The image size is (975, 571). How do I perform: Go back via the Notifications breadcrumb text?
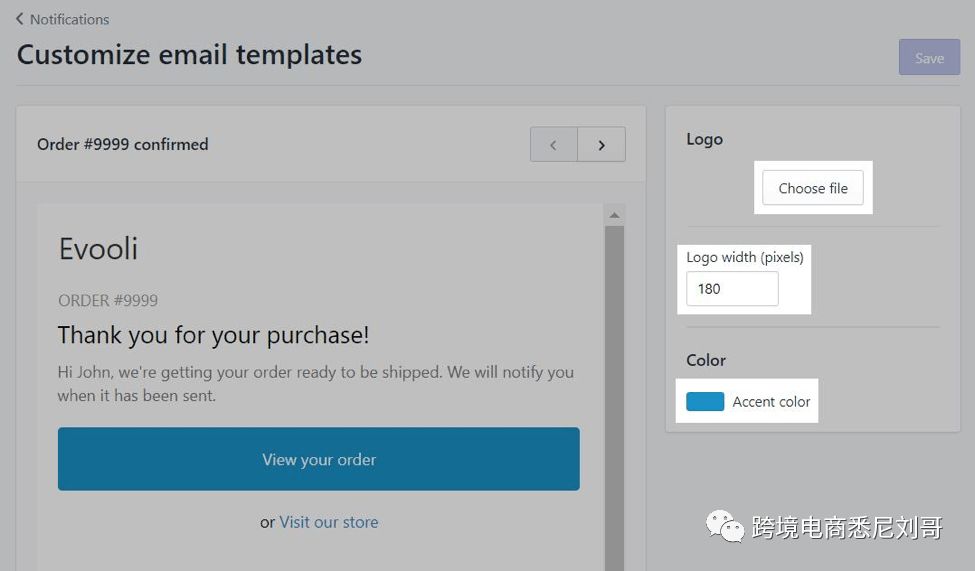tap(69, 19)
